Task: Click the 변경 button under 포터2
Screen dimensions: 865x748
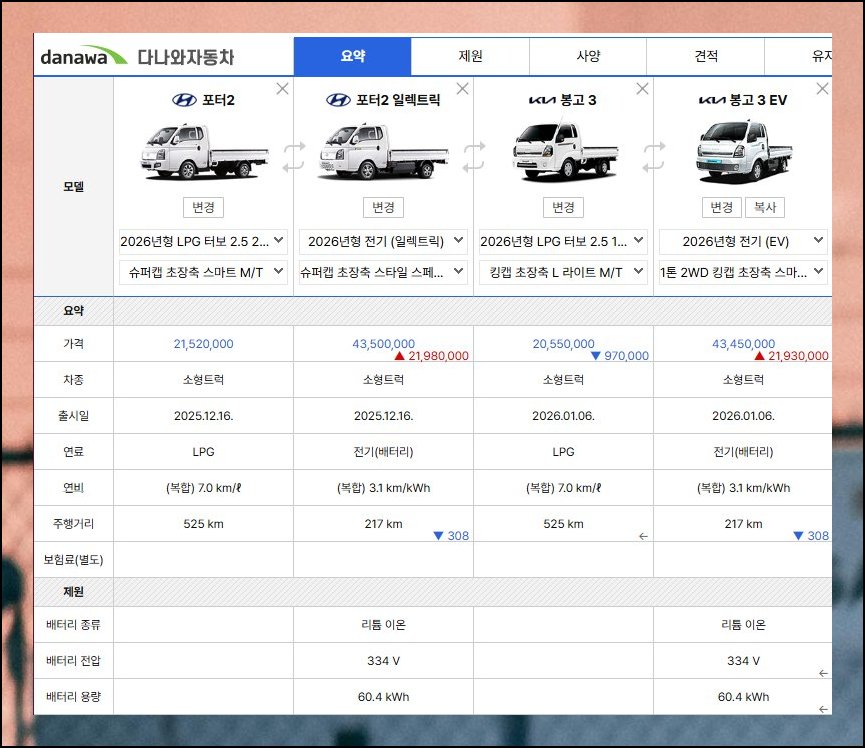Action: (204, 207)
